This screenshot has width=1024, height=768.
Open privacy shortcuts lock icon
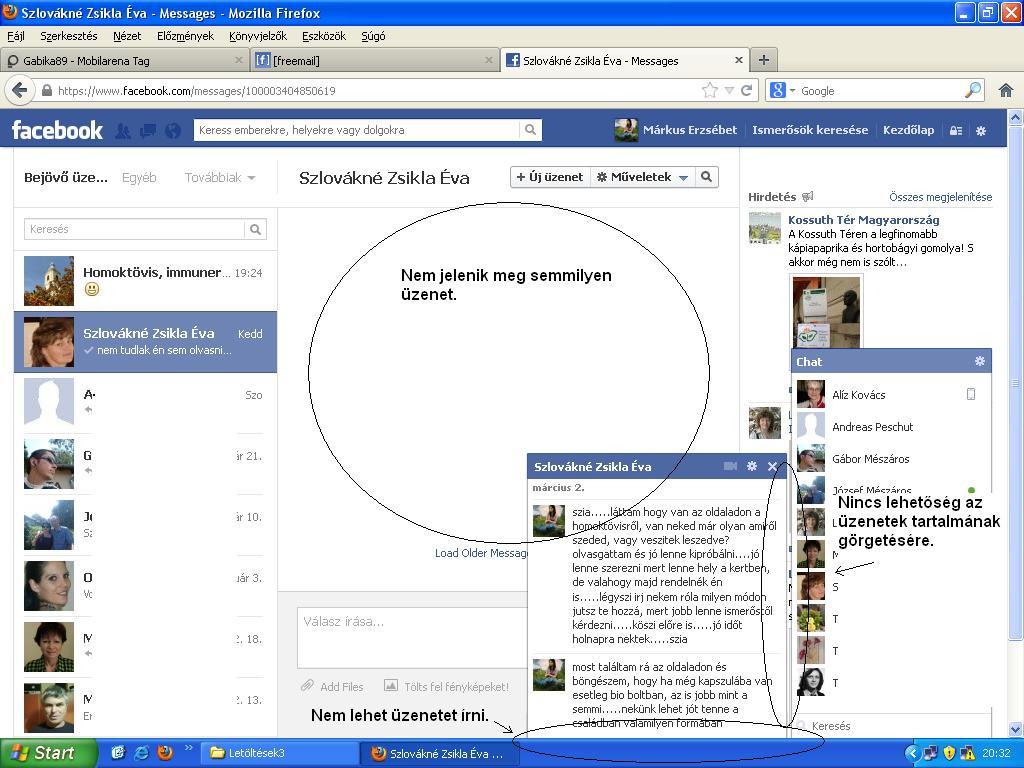[x=955, y=131]
